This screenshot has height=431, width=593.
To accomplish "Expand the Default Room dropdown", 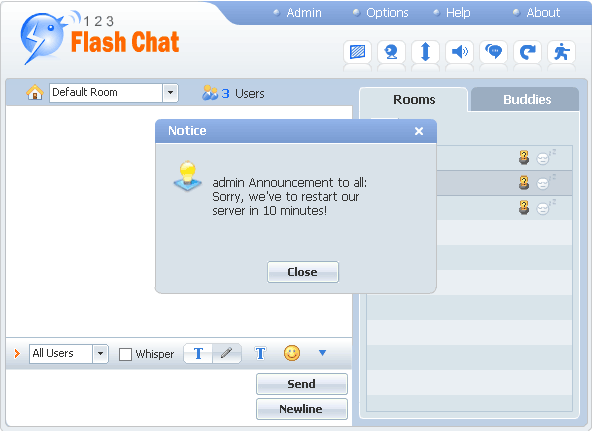I will pos(171,93).
